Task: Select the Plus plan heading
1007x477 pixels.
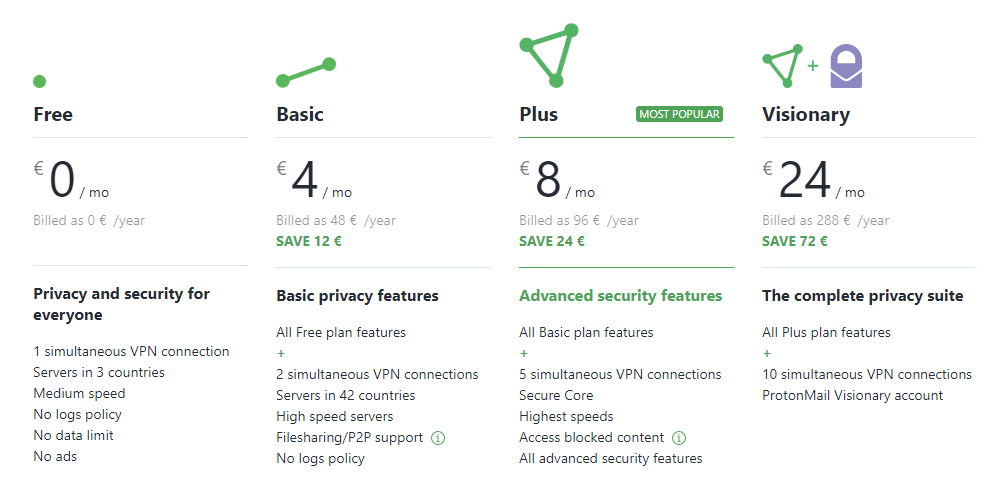Action: point(538,114)
